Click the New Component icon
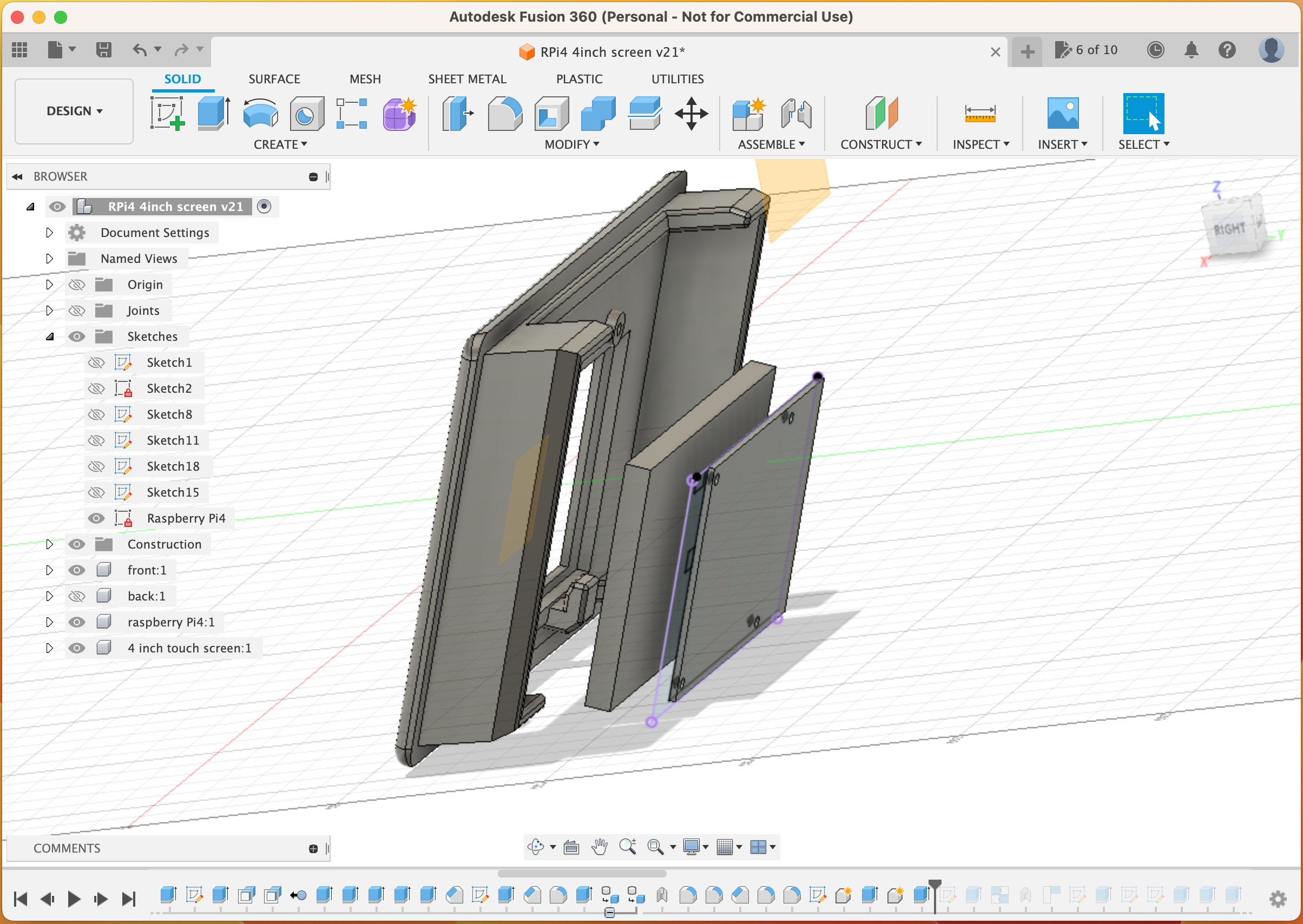 pos(749,113)
